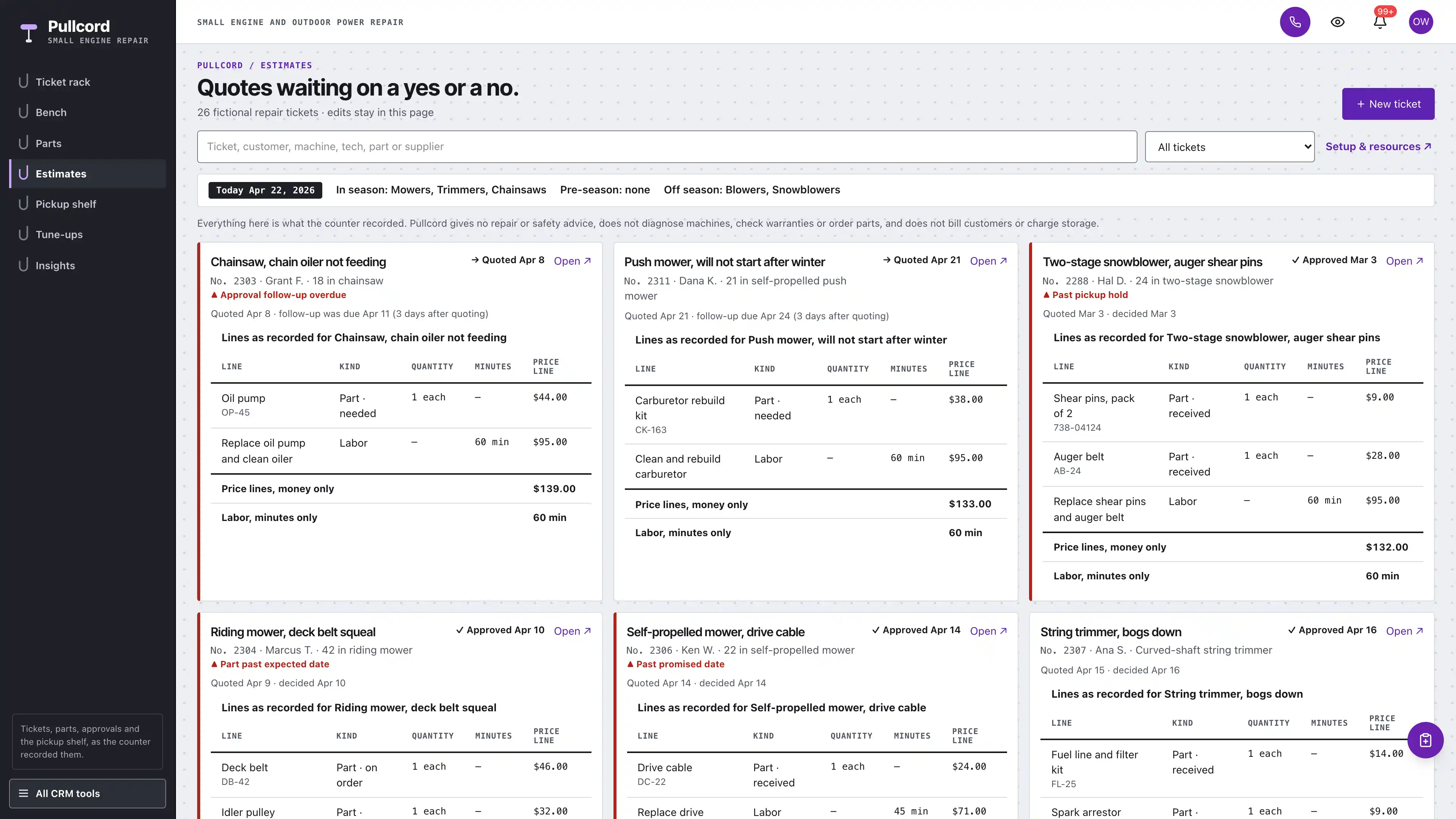This screenshot has width=1456, height=819.
Task: Click the ticket search input field
Action: [667, 147]
